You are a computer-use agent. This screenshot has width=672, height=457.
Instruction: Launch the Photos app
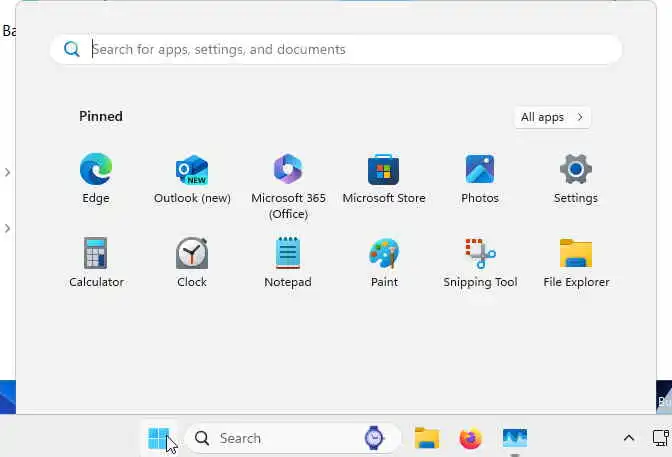[x=480, y=179]
